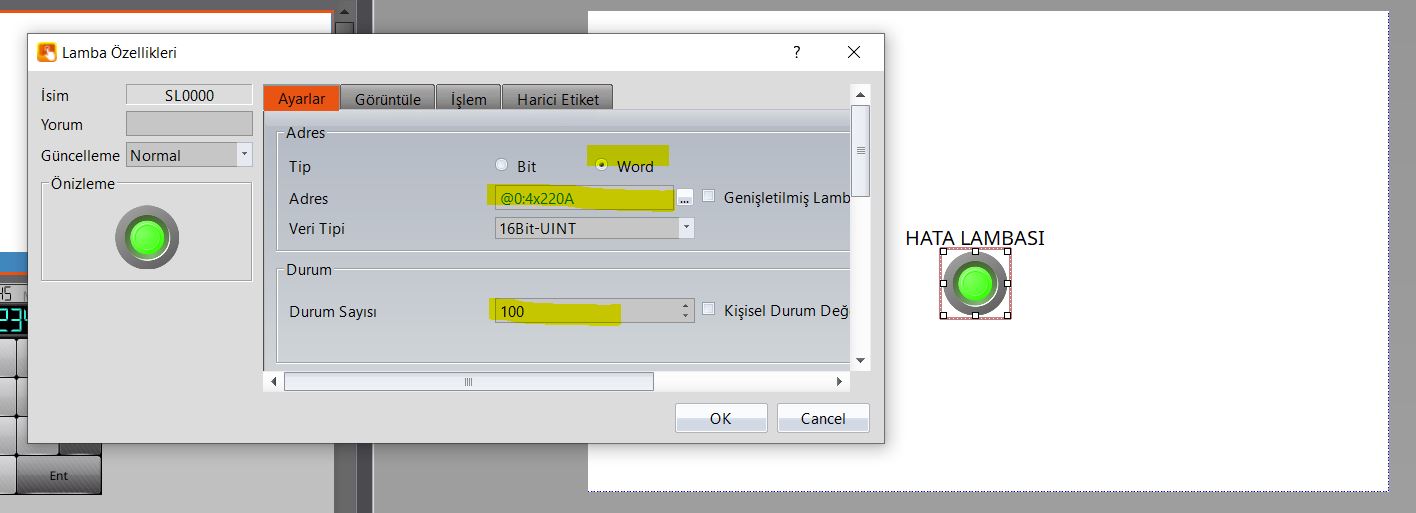Select the Bit radio button
Viewport: 1416px width, 513px height.
(502, 166)
